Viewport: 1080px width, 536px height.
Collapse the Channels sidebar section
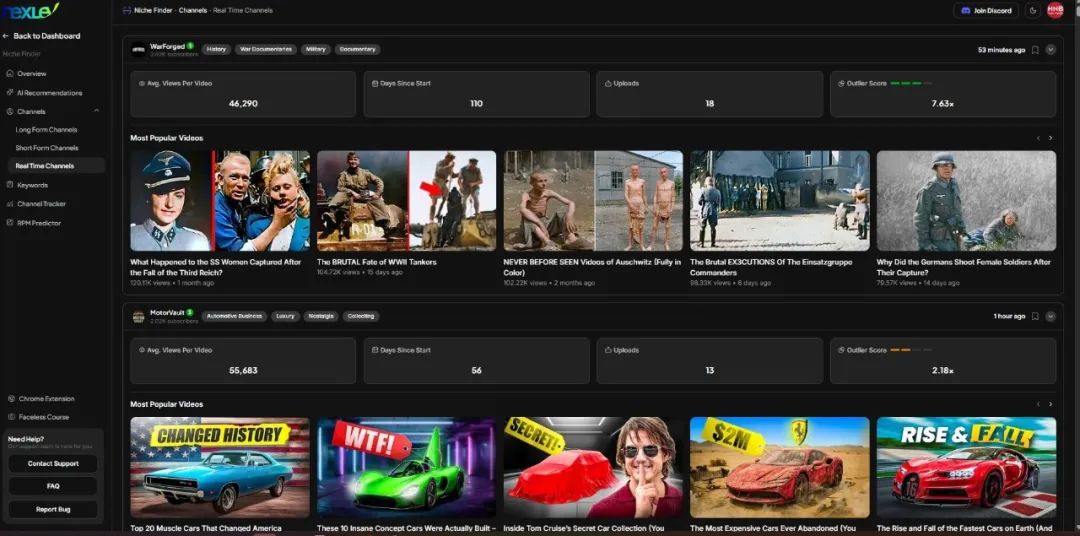[96, 111]
